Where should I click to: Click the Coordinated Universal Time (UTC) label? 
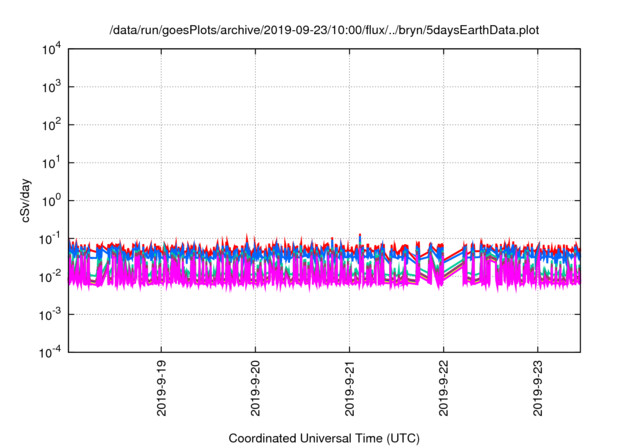[x=324, y=438]
